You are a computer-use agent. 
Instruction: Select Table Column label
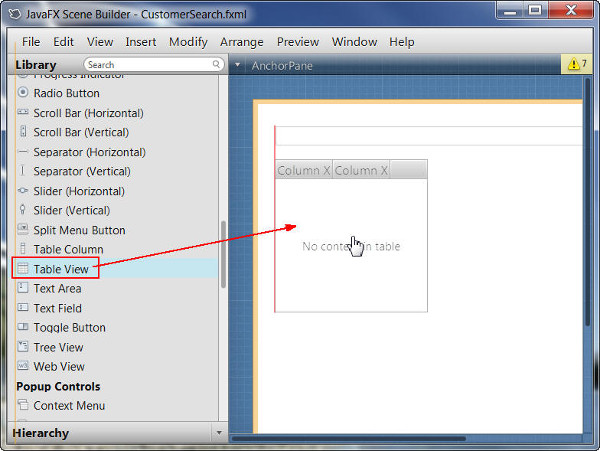pos(68,249)
